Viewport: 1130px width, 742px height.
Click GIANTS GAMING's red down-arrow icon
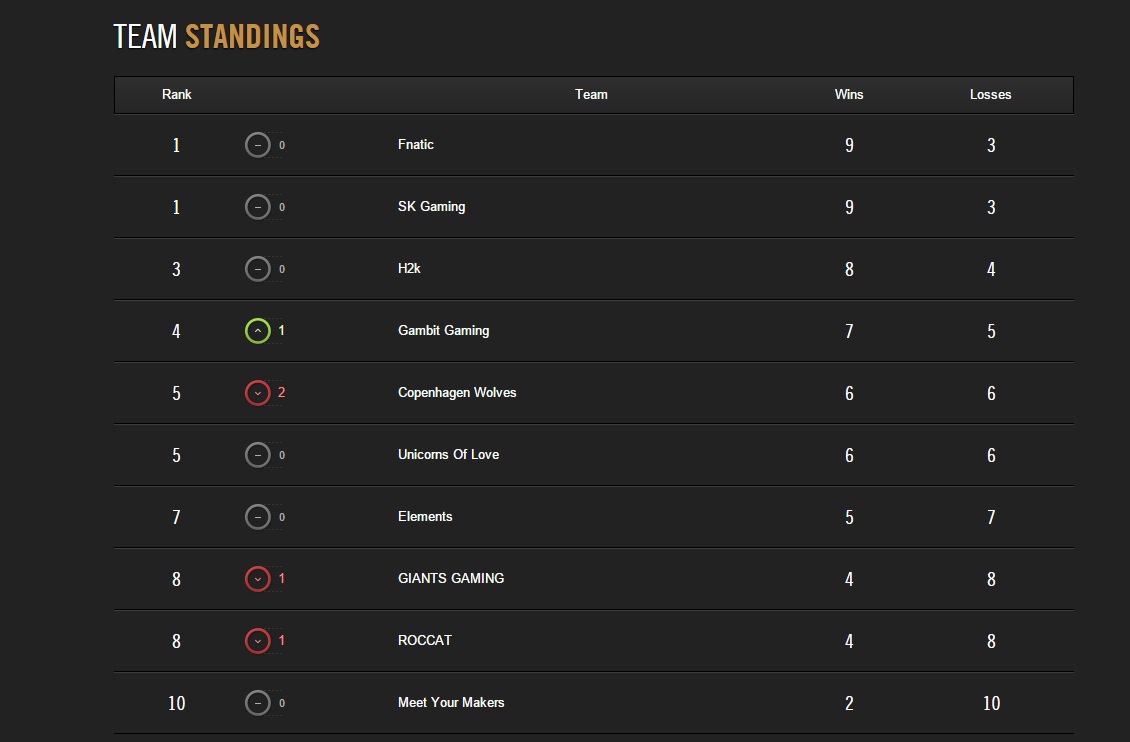tap(257, 578)
